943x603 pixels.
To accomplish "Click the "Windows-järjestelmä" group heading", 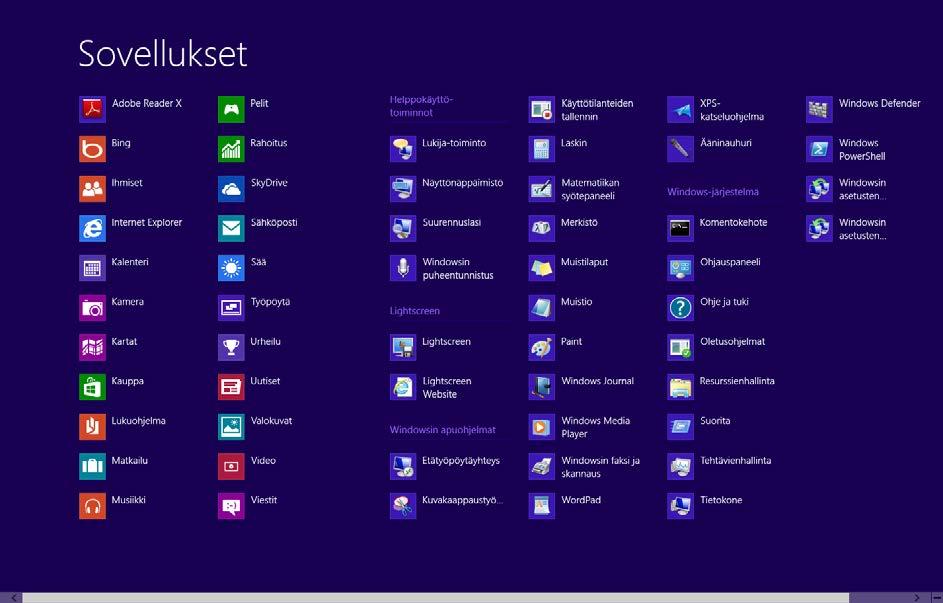I will [713, 192].
